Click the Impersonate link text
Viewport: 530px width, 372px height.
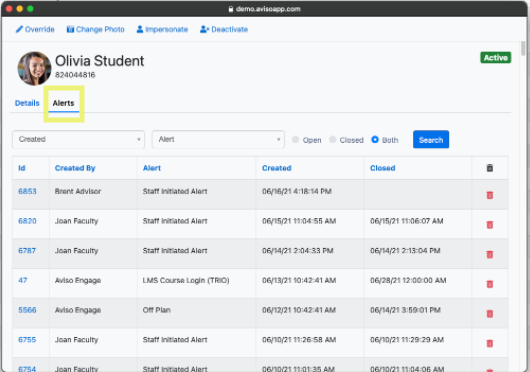point(167,29)
